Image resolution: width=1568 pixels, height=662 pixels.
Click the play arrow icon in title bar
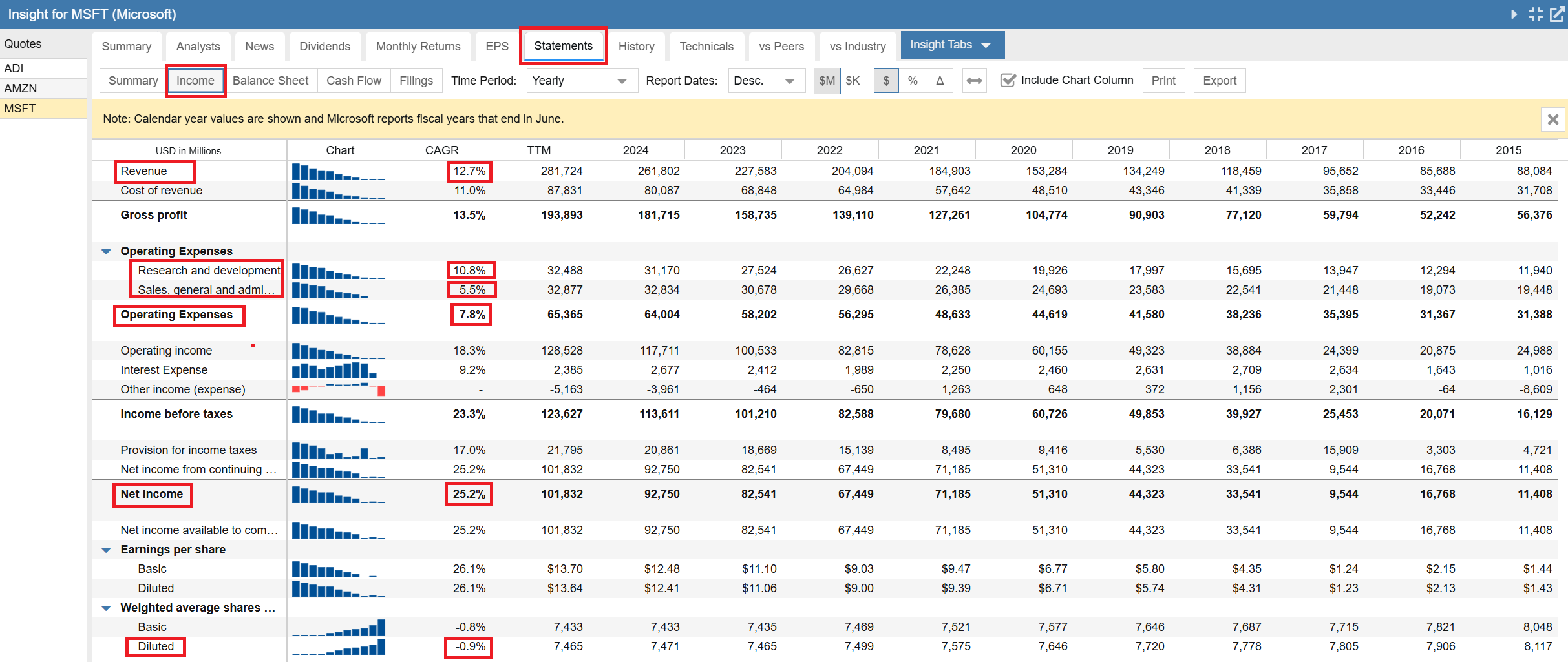pos(1514,14)
